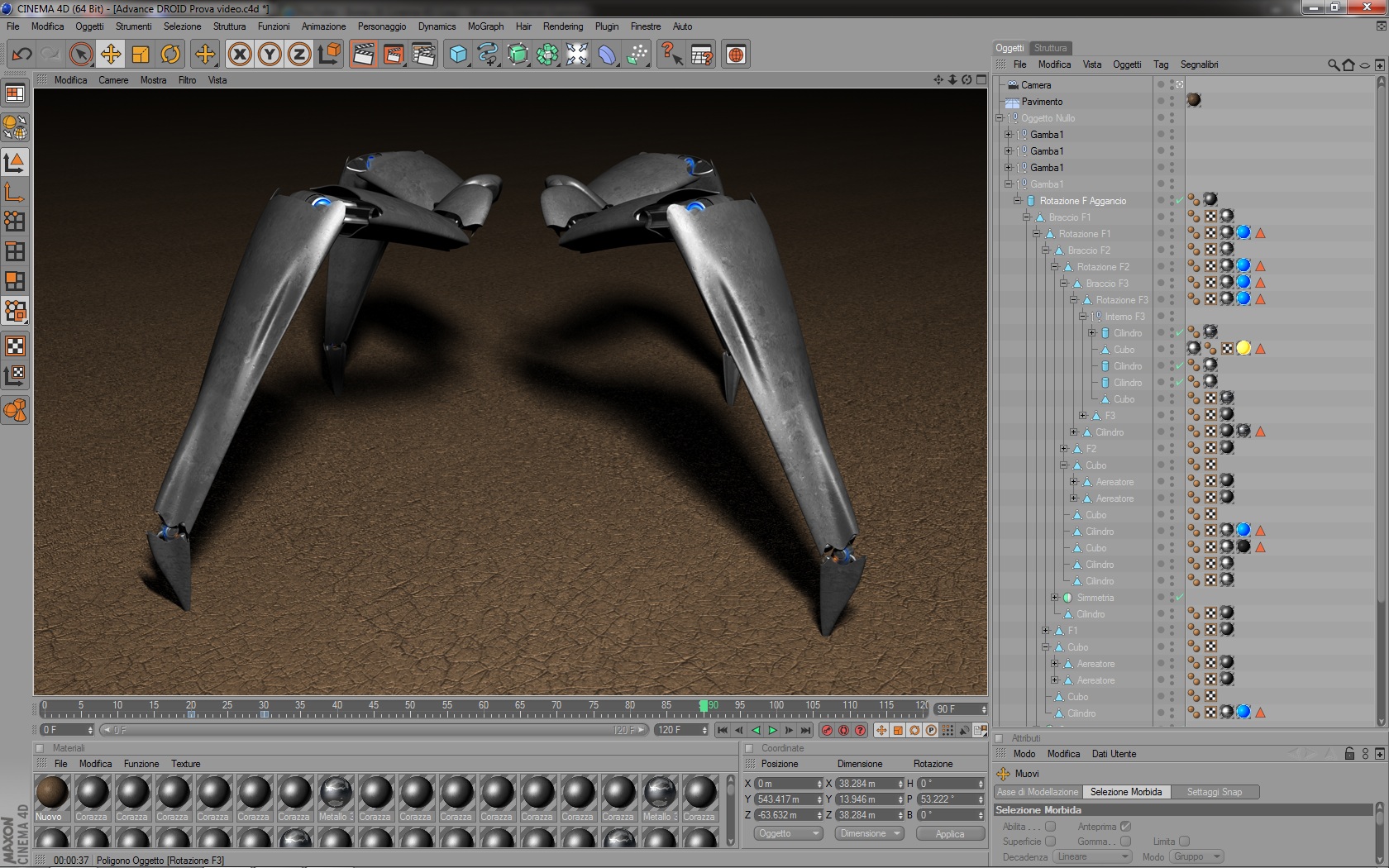This screenshot has height=868, width=1389.
Task: Click the undo arrow icon
Action: tap(21, 55)
